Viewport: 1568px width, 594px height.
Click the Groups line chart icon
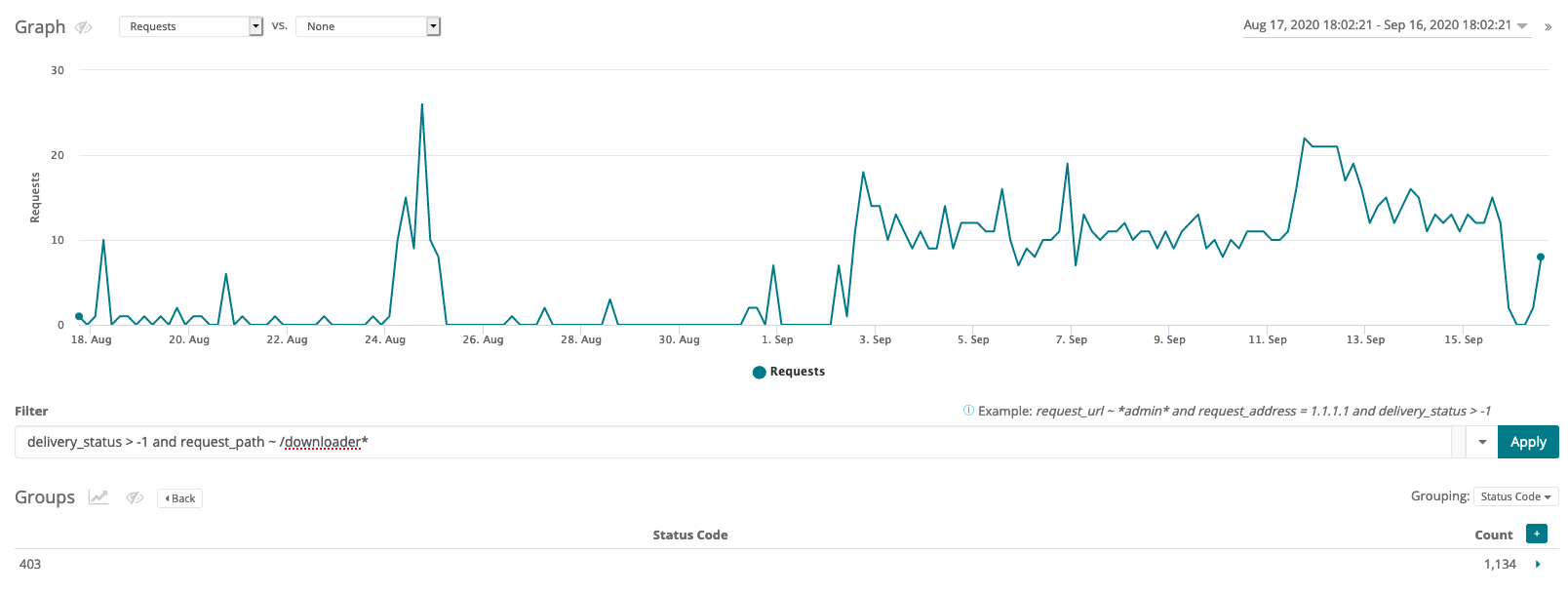click(x=98, y=497)
